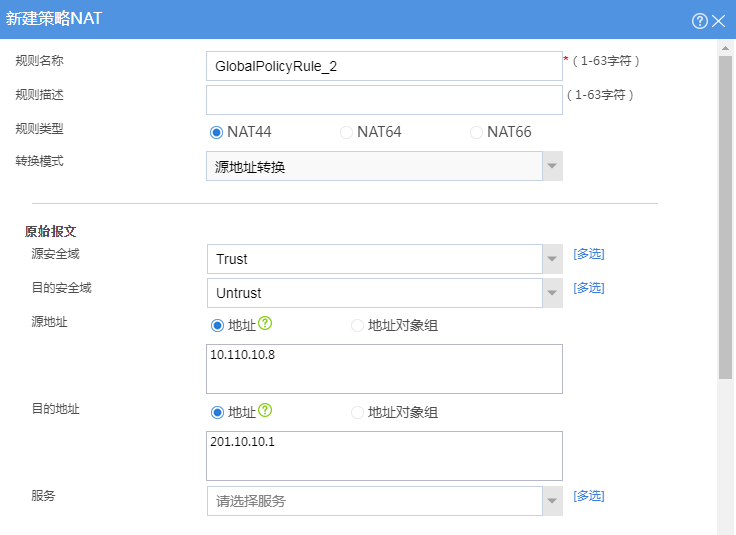
Task: Choose 地址对象组 for 目的地址
Action: click(x=357, y=412)
